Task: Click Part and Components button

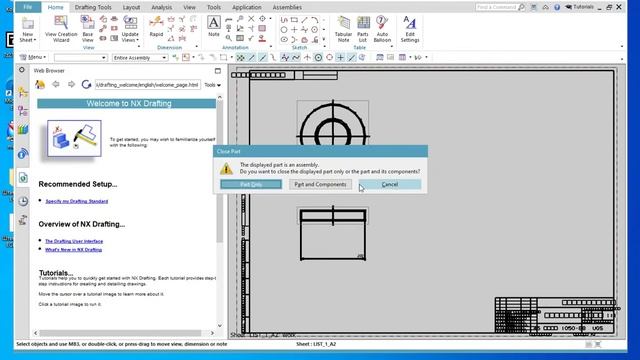Action: click(320, 184)
